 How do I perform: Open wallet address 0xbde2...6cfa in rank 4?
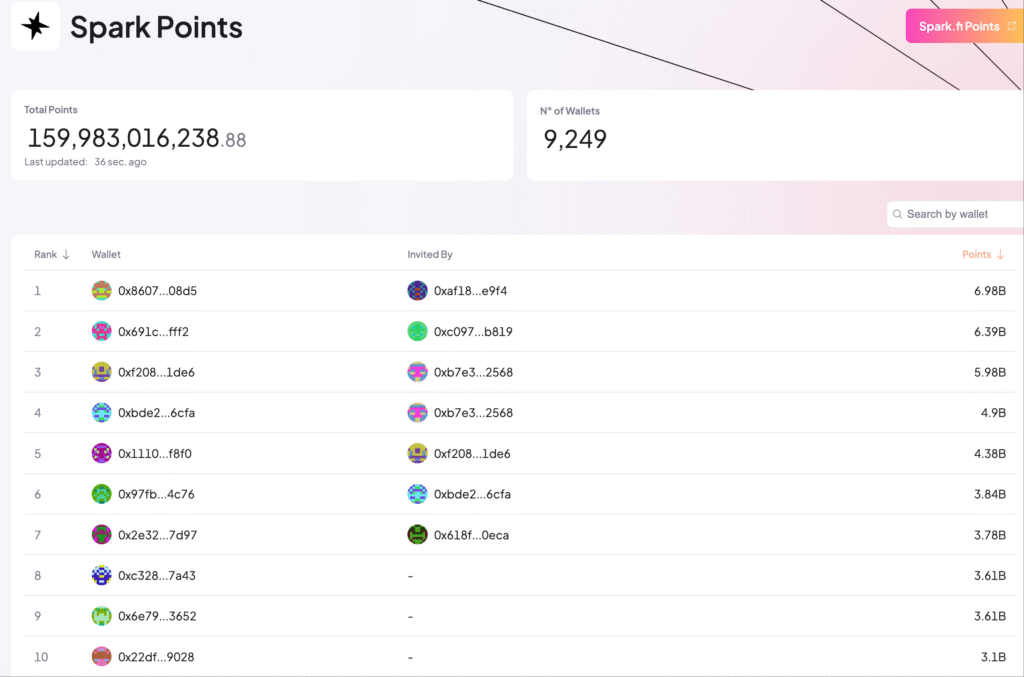tap(156, 413)
